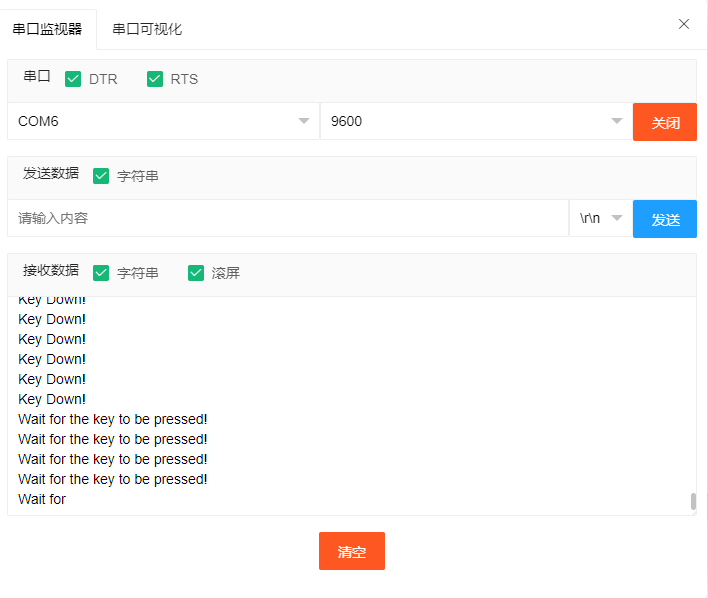This screenshot has height=598, width=708.
Task: Uncheck the DTR checkbox
Action: click(73, 79)
